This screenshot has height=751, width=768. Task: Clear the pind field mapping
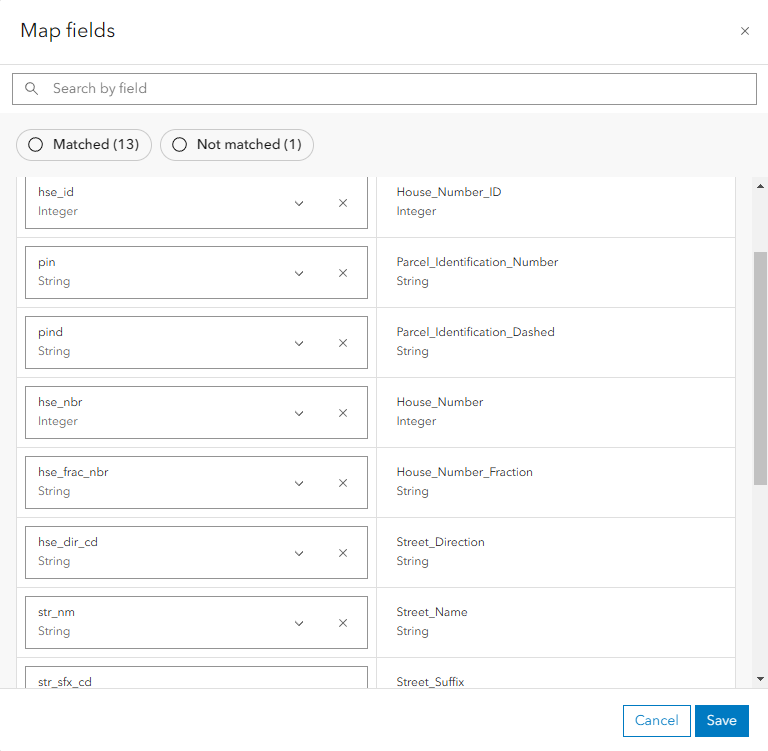343,343
